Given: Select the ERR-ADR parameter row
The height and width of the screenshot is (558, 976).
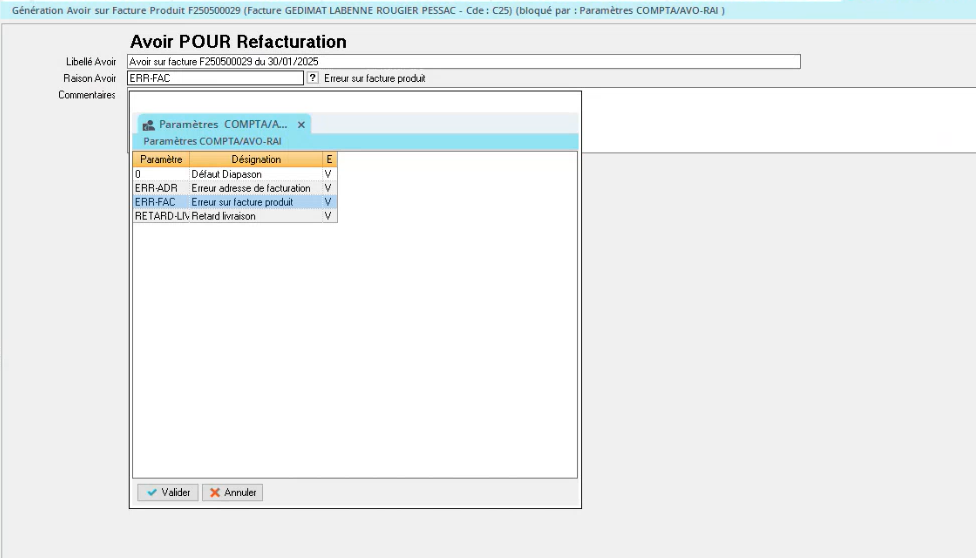Looking at the screenshot, I should pos(160,188).
